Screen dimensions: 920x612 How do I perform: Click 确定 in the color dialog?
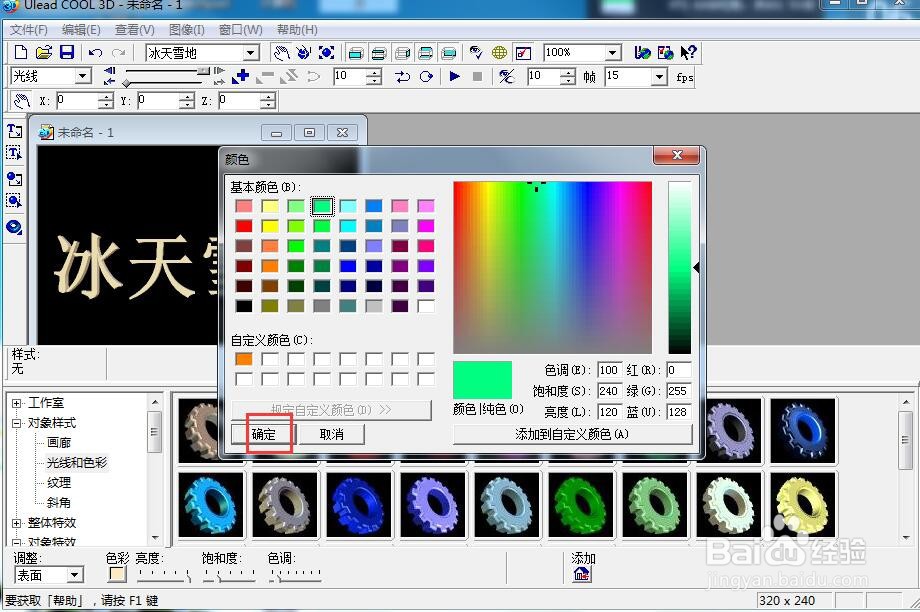[263, 434]
